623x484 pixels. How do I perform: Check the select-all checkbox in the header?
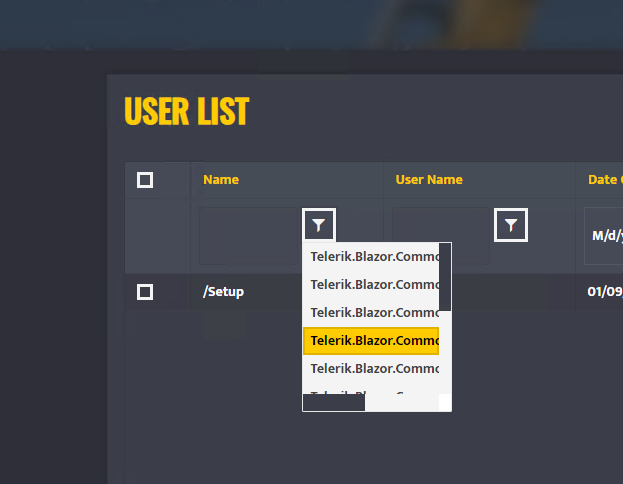(x=145, y=180)
